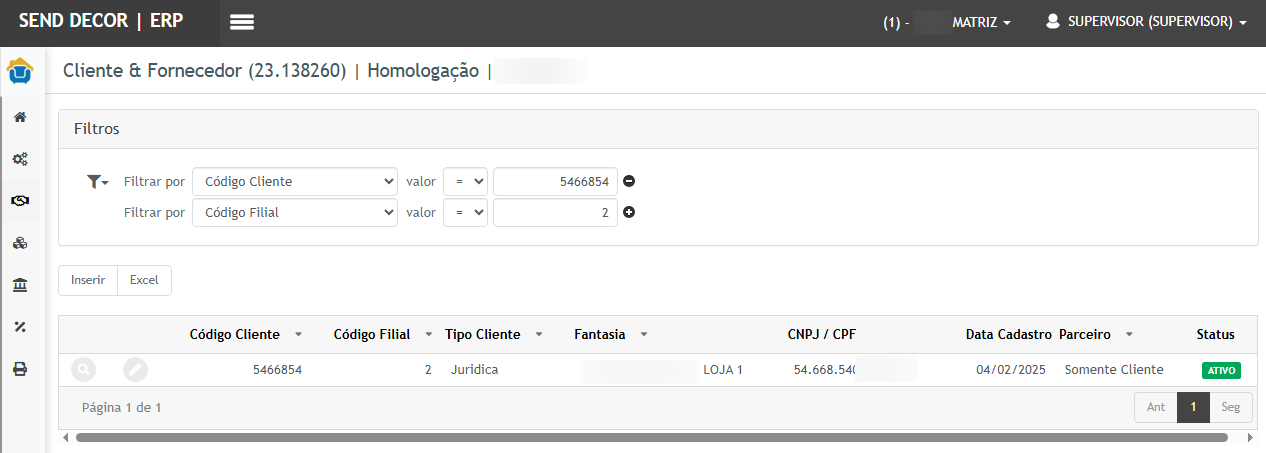Remove the Código Cliente filter with minus icon

click(x=629, y=181)
